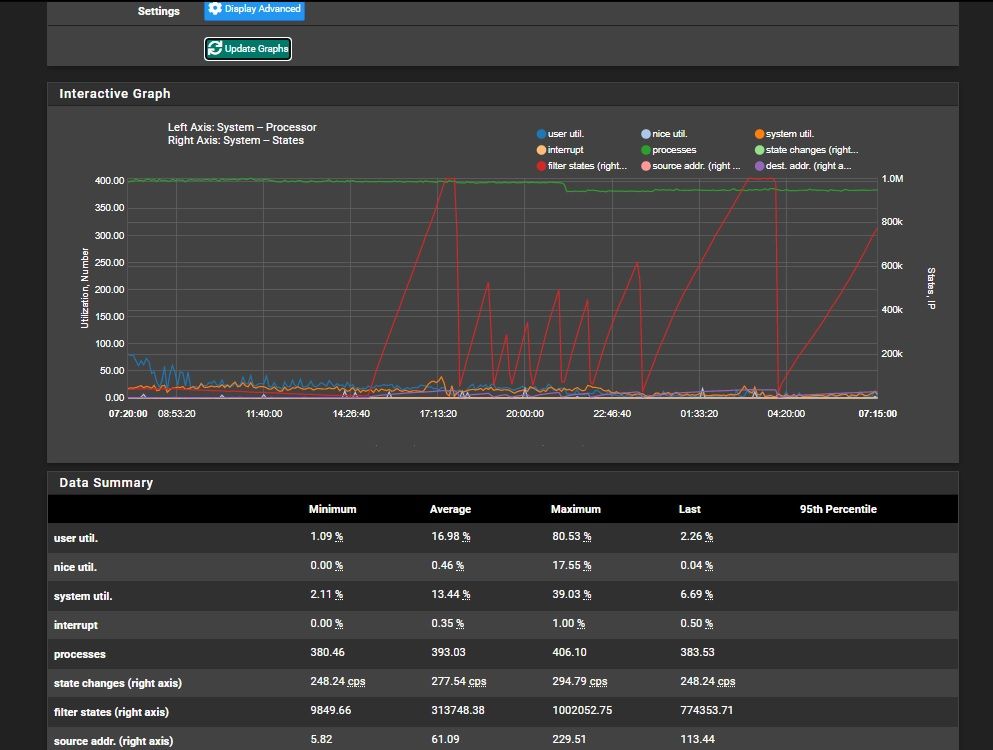The image size is (993, 750).
Task: Click the 400.00 left axis label
Action: point(110,181)
